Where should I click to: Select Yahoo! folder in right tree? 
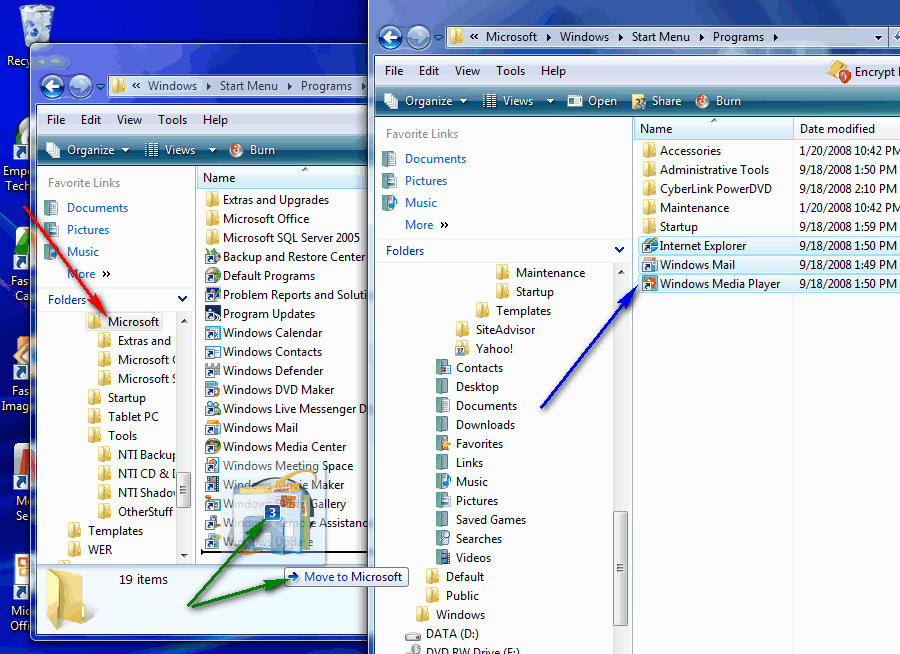click(x=484, y=349)
